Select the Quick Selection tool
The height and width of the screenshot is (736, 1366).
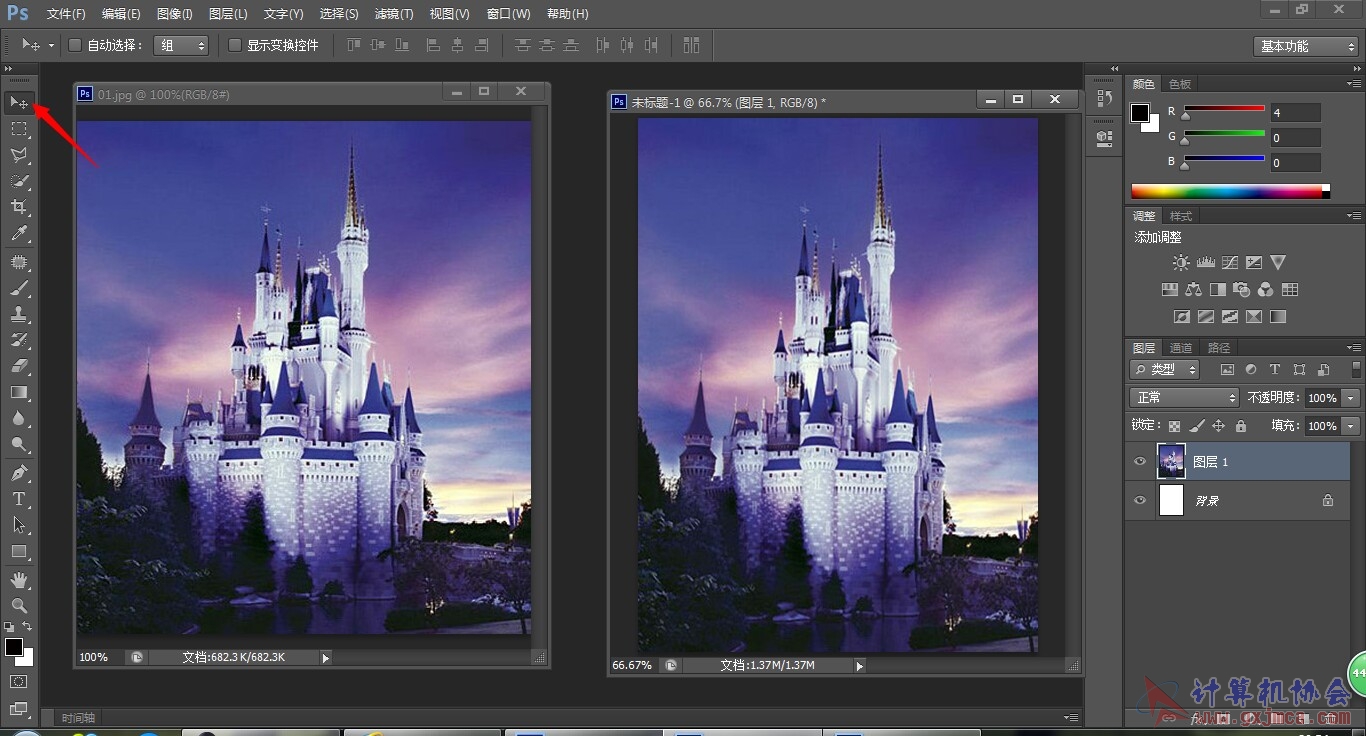click(x=19, y=181)
